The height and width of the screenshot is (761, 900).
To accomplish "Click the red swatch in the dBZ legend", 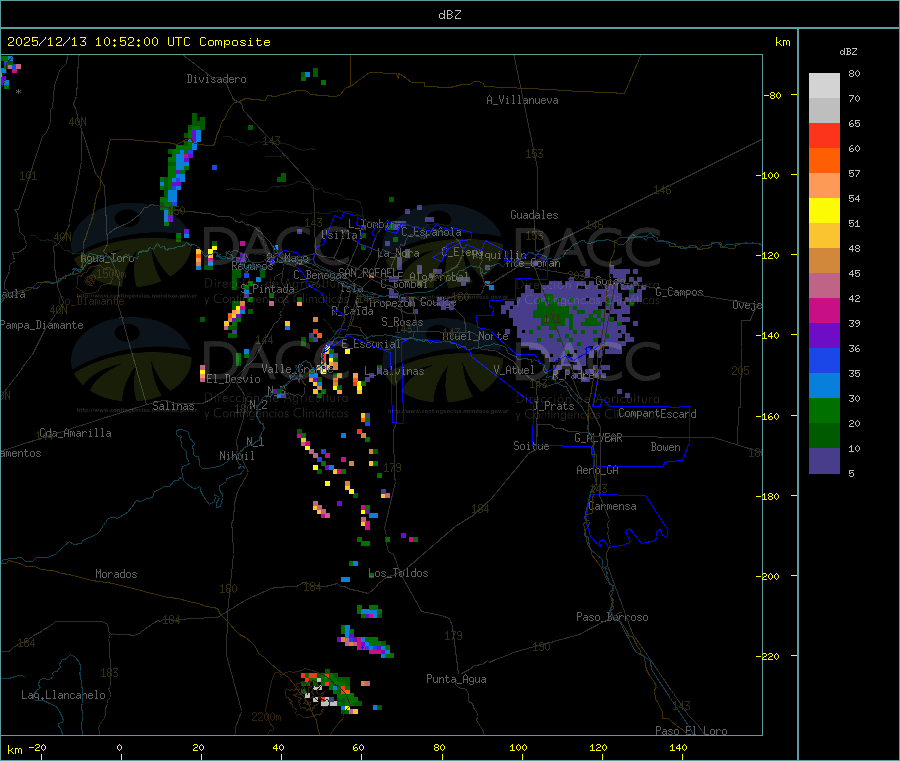I will tap(824, 135).
